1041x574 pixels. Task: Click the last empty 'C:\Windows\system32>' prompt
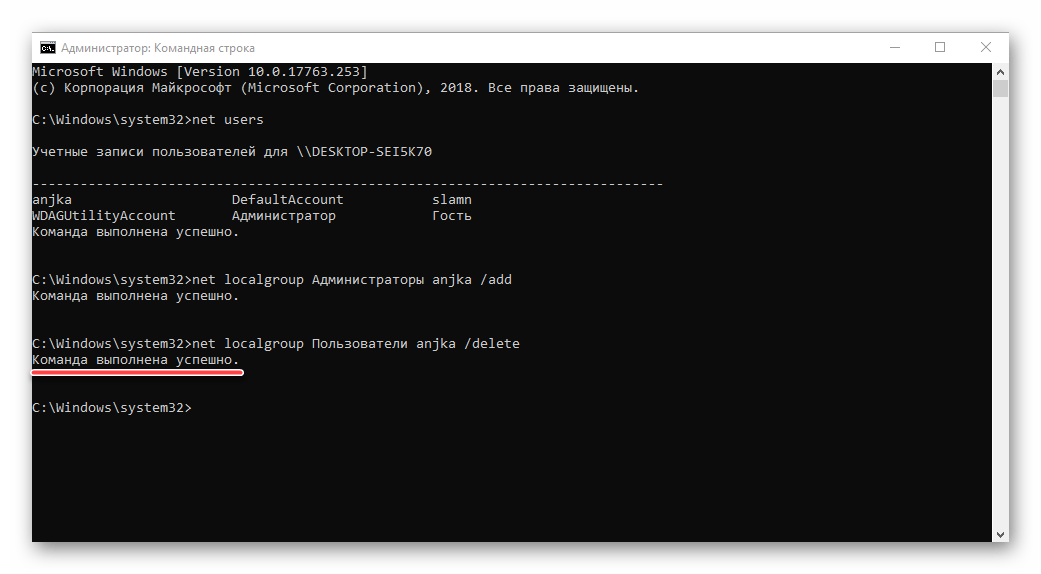111,408
